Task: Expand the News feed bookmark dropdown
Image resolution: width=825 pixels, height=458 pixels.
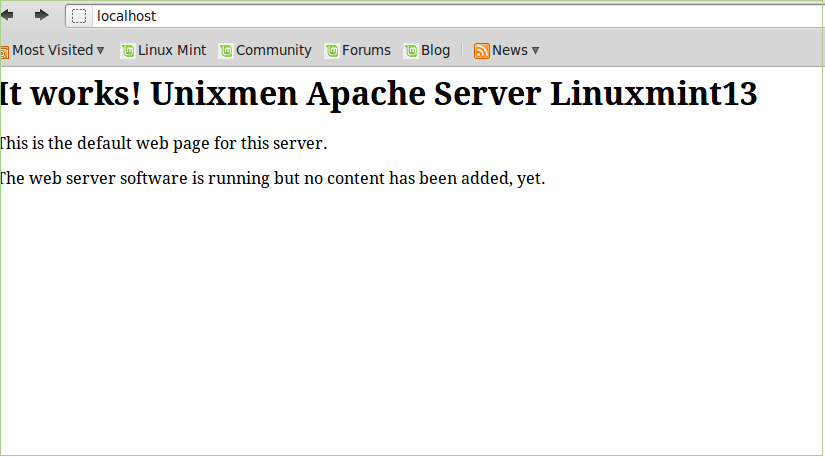Action: tap(507, 51)
